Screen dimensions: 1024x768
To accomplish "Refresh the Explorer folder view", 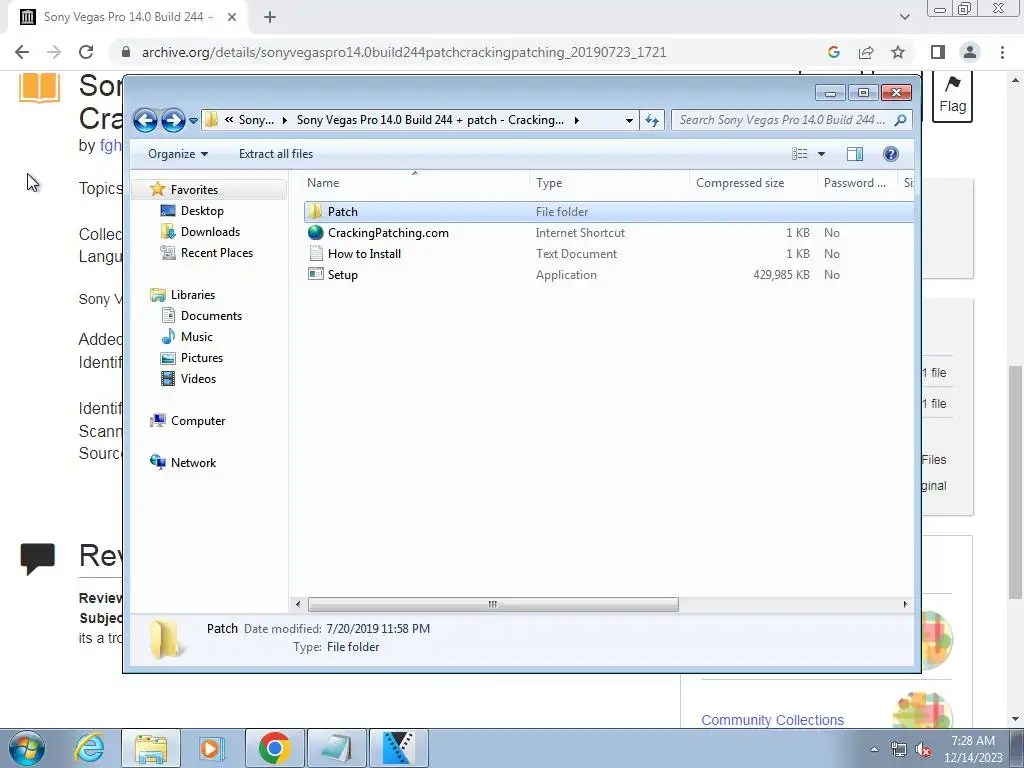I will pyautogui.click(x=652, y=120).
